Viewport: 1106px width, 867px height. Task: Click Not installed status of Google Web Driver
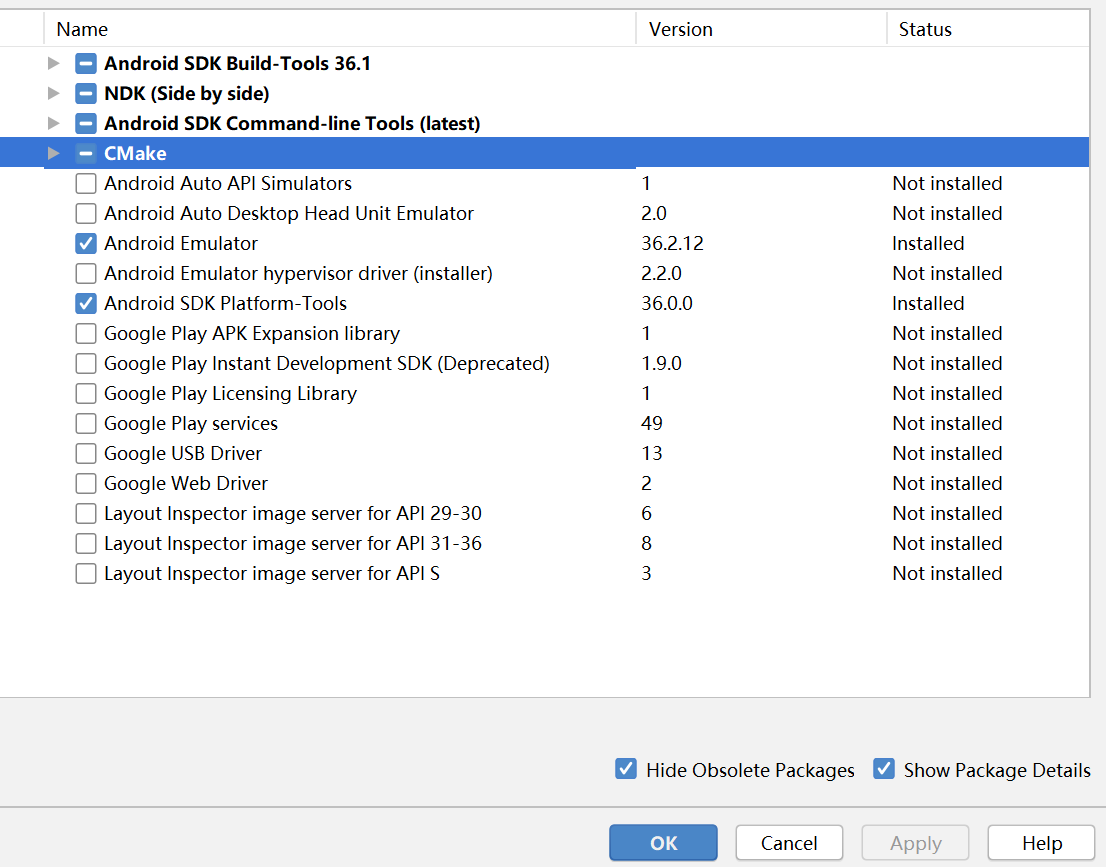coord(947,483)
